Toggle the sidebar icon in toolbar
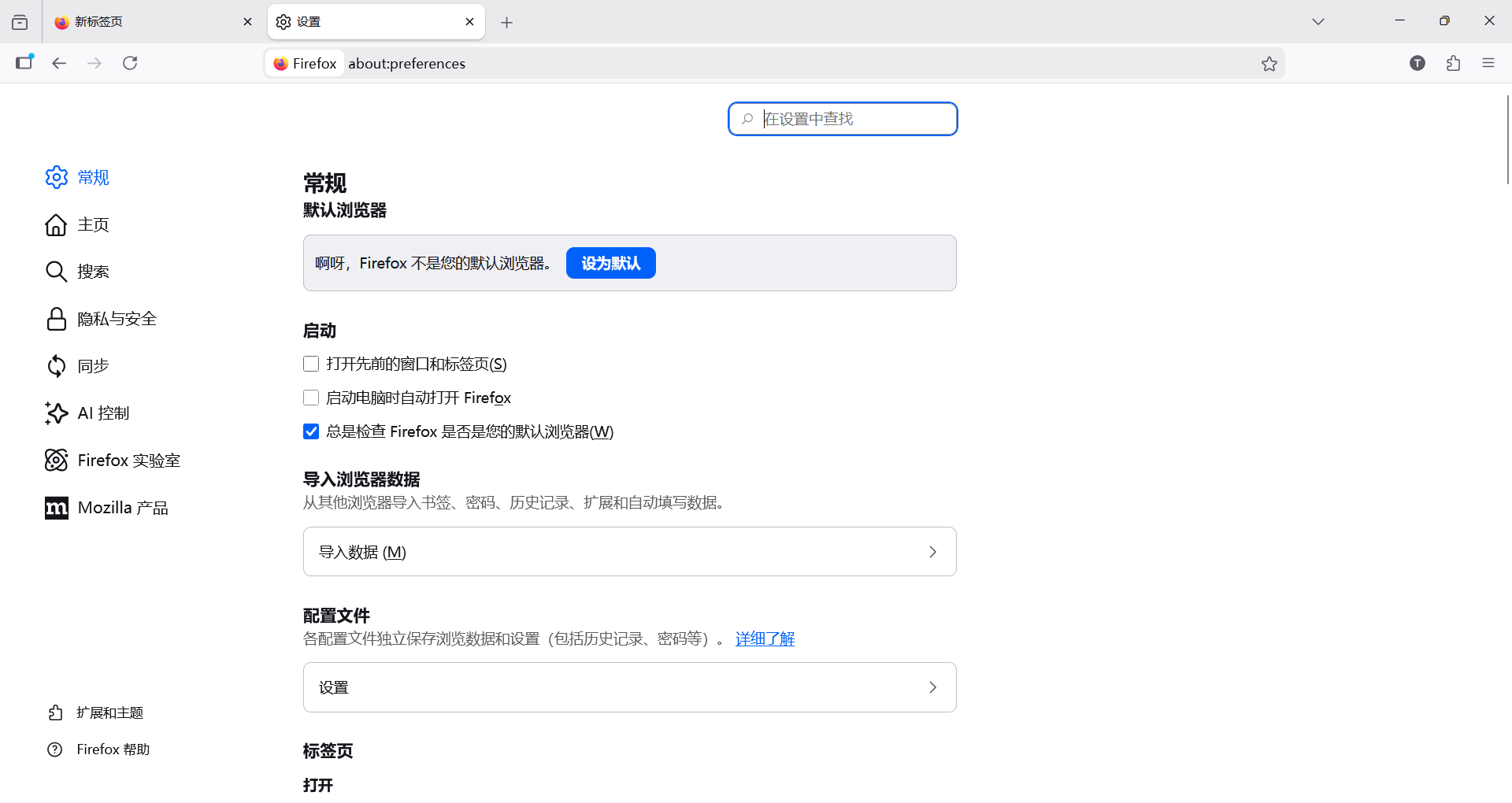Viewport: 1512px width, 803px height. (24, 63)
